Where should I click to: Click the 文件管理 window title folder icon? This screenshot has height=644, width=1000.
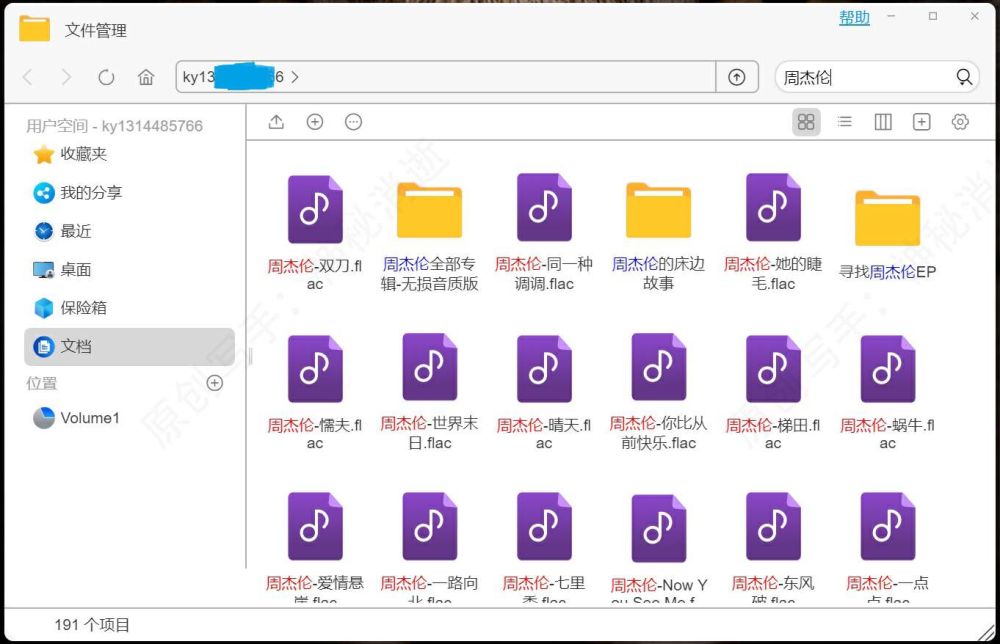(x=34, y=29)
